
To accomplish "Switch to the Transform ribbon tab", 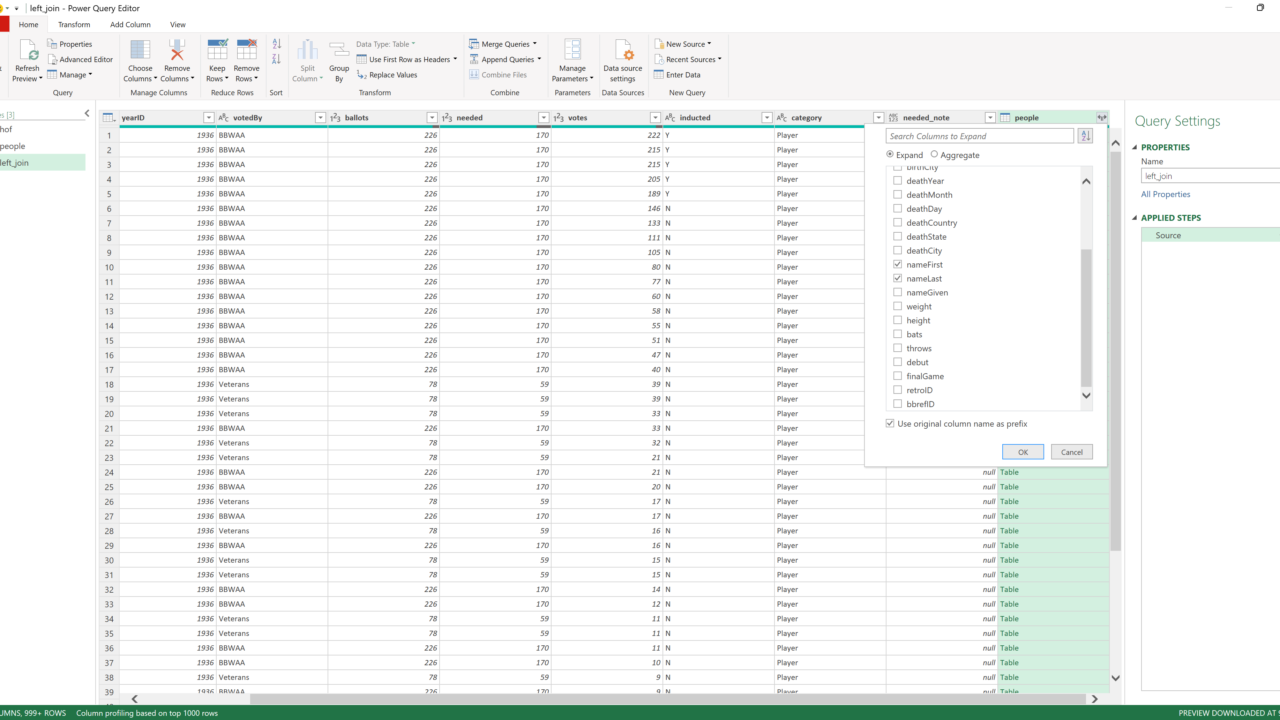I will 74,24.
